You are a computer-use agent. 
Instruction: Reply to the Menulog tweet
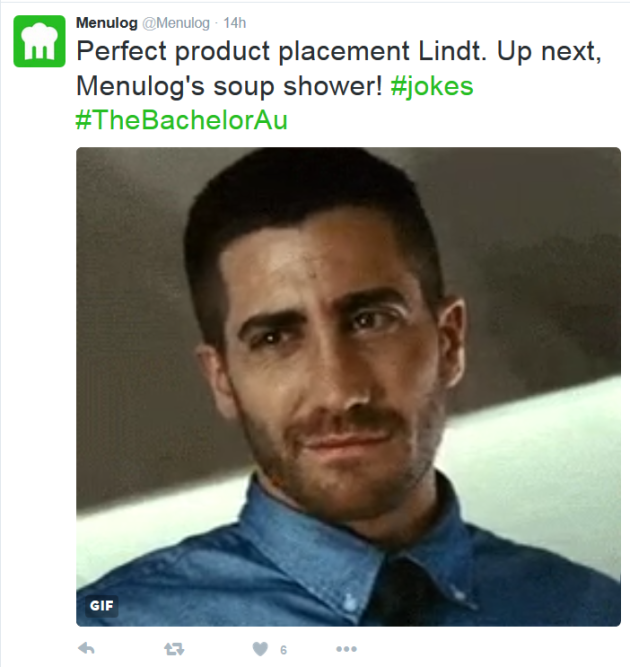[86, 649]
